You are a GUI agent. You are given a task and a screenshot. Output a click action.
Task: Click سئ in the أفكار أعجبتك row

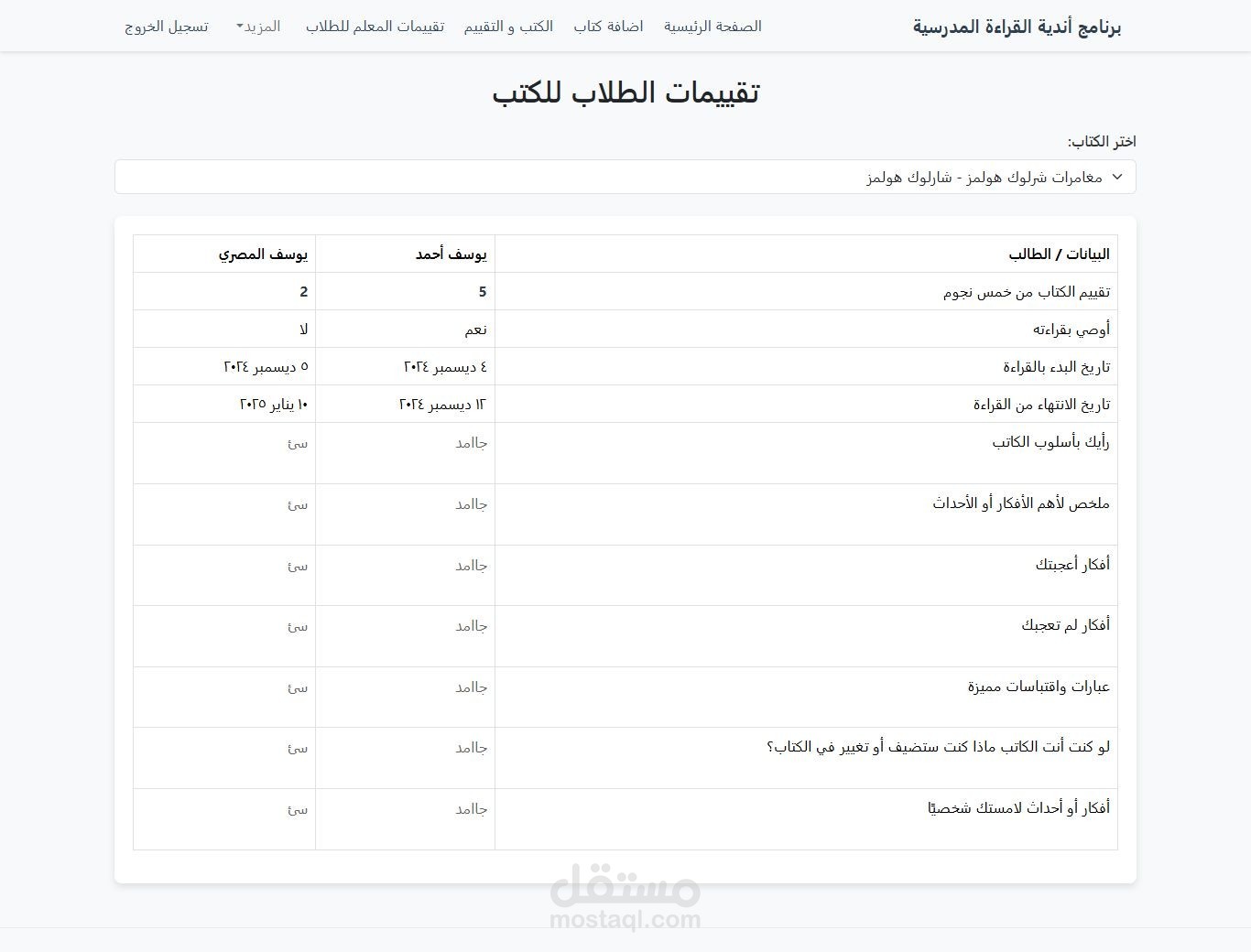298,566
